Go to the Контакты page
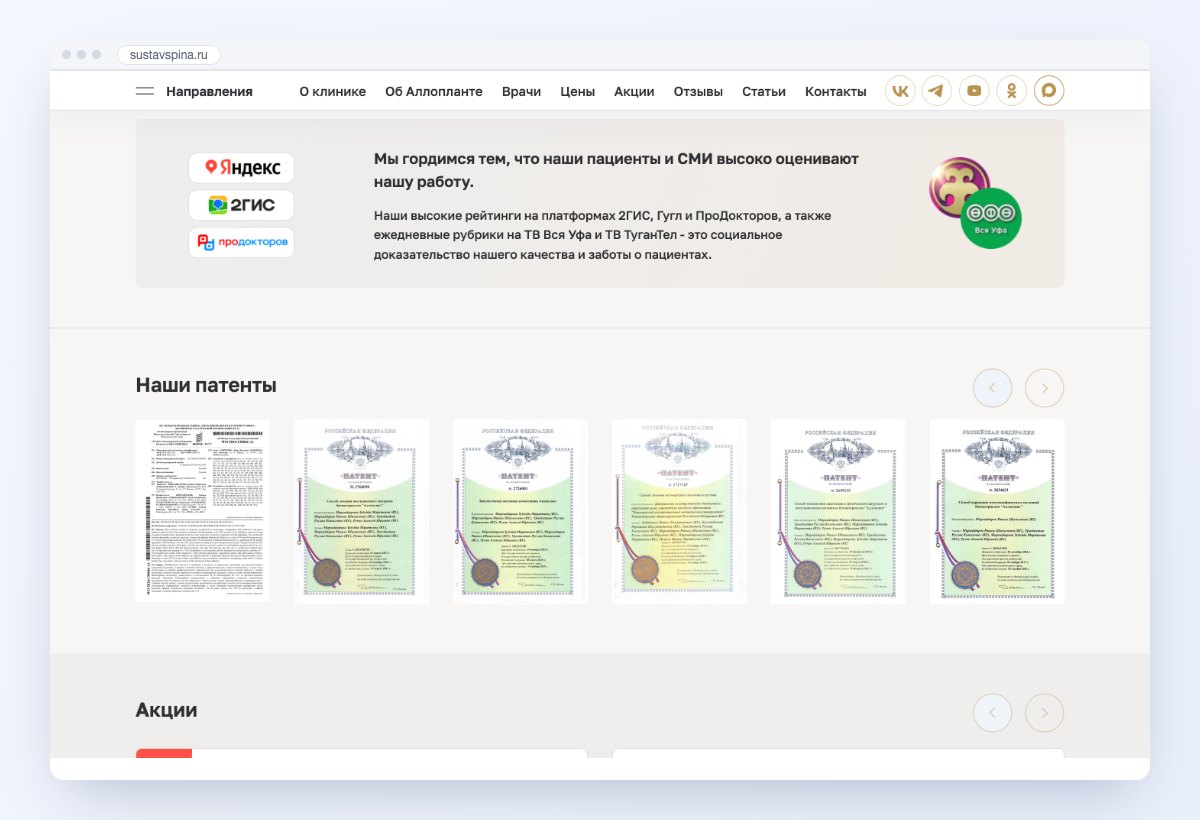 pos(836,91)
